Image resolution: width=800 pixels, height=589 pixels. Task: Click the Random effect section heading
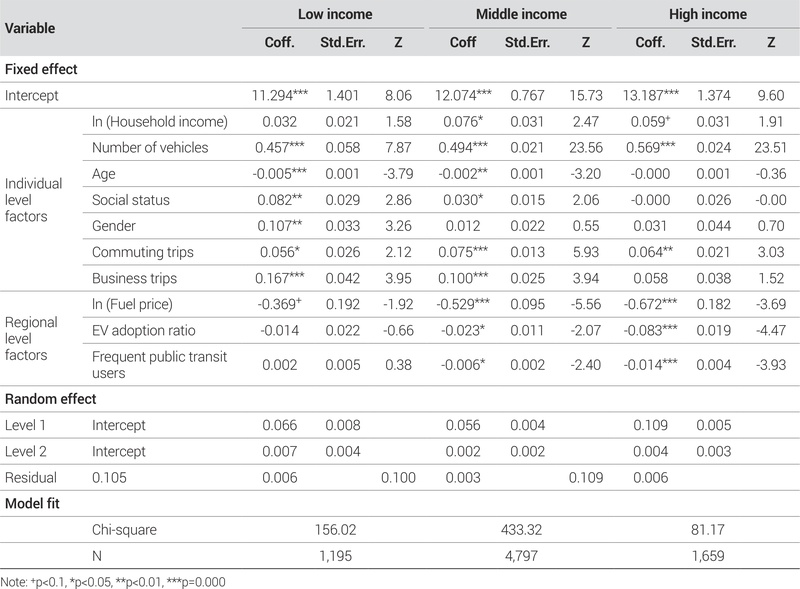[50, 398]
